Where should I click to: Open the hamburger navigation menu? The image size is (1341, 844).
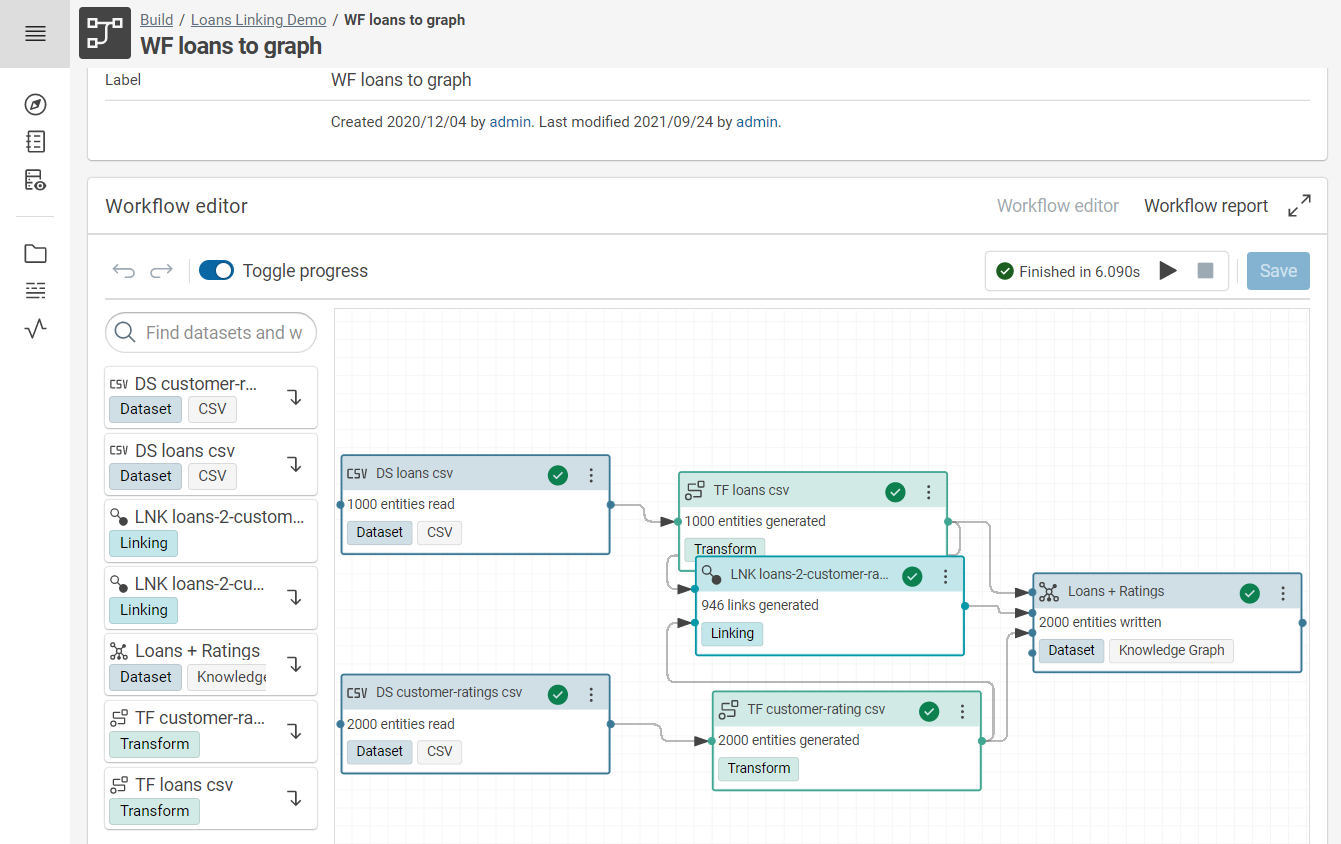pyautogui.click(x=35, y=33)
